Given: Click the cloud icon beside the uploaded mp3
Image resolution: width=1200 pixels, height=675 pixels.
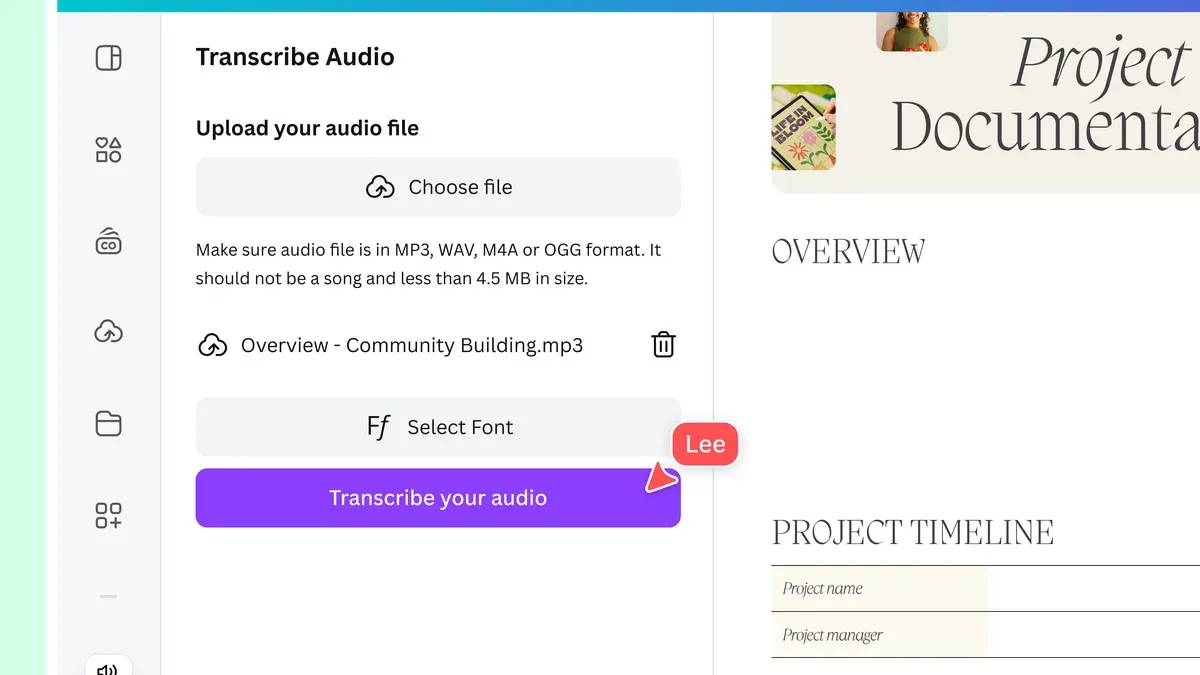Looking at the screenshot, I should (x=212, y=346).
